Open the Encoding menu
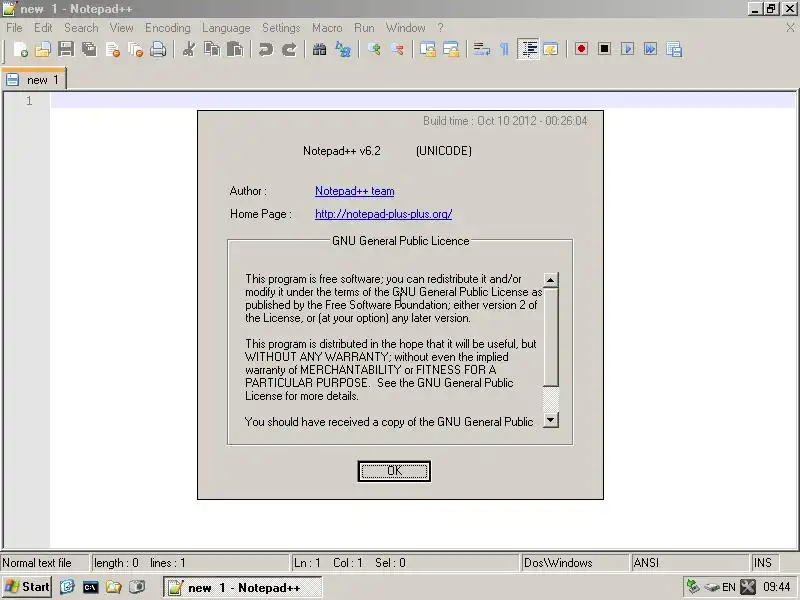The height and width of the screenshot is (600, 800). coord(167,28)
